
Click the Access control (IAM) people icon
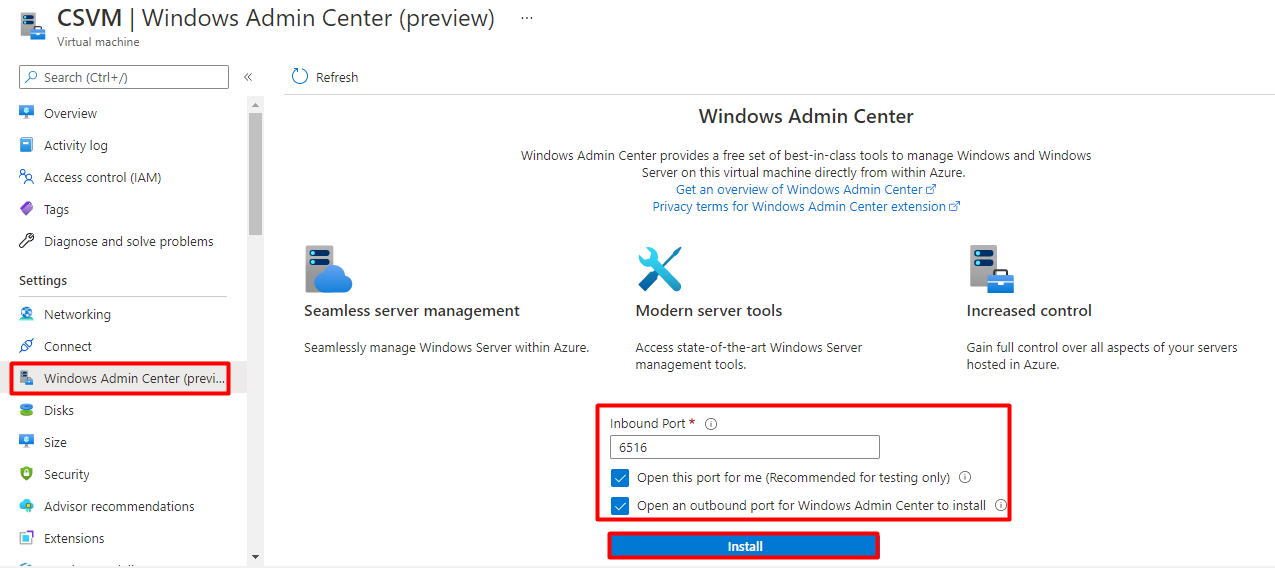(27, 177)
